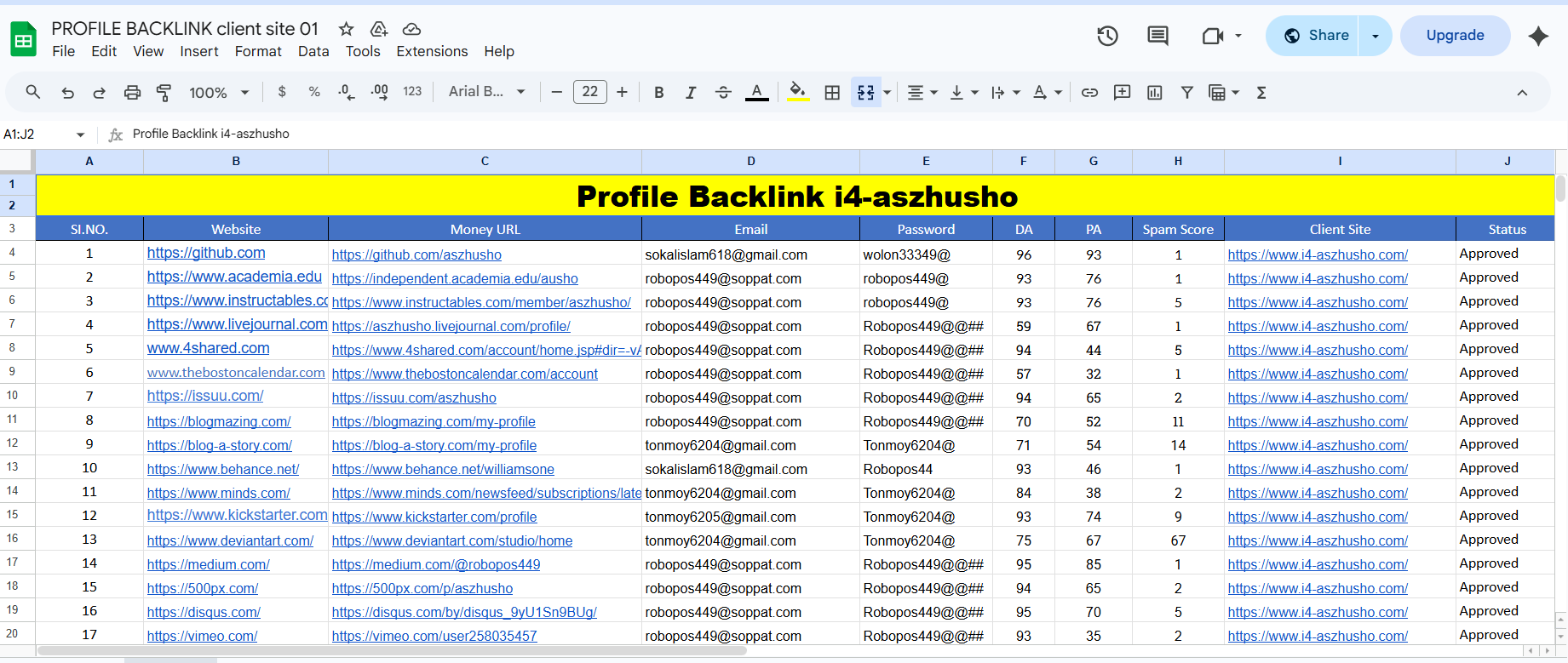The height and width of the screenshot is (663, 1568).
Task: Open the Insert menu
Action: (198, 51)
